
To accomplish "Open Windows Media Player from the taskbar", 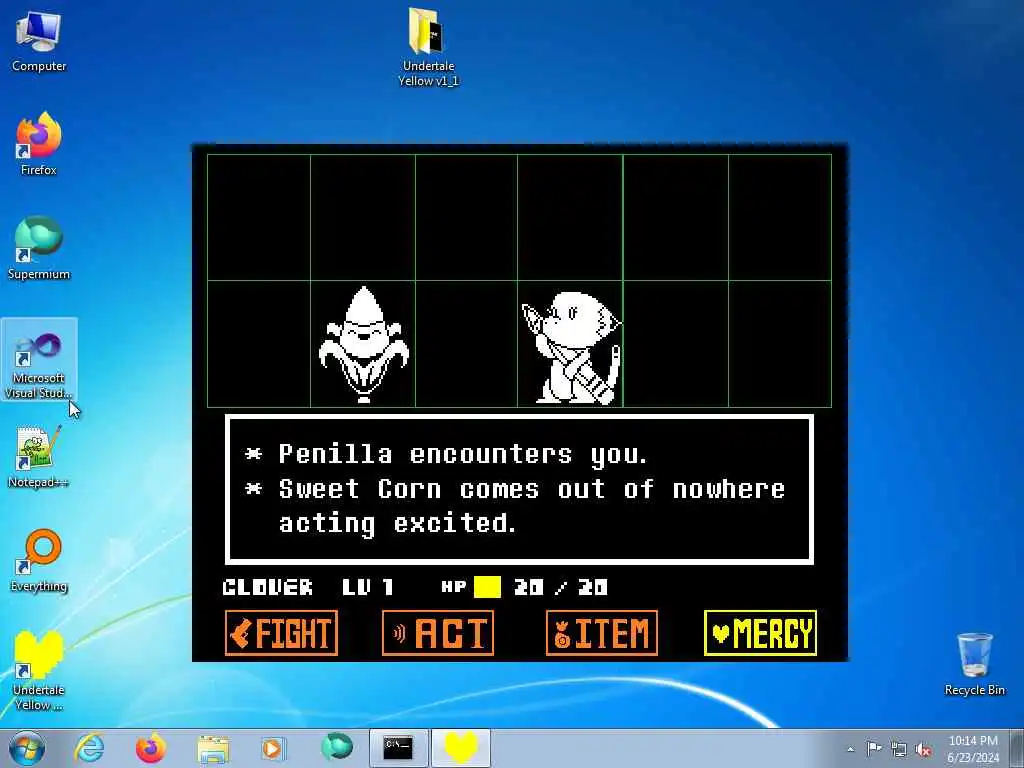I will (x=273, y=748).
